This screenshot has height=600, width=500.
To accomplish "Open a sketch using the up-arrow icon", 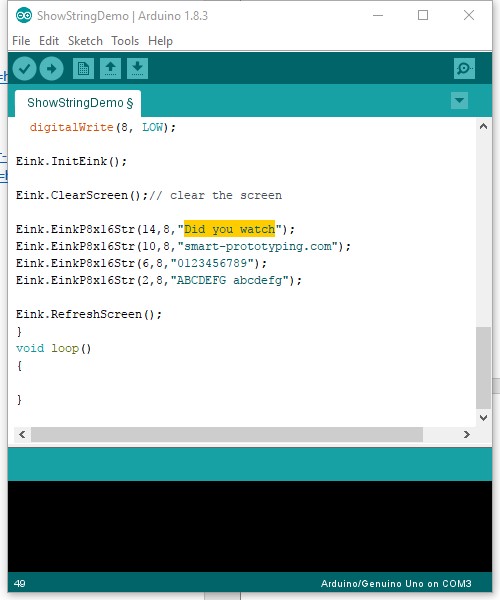I will (x=111, y=69).
